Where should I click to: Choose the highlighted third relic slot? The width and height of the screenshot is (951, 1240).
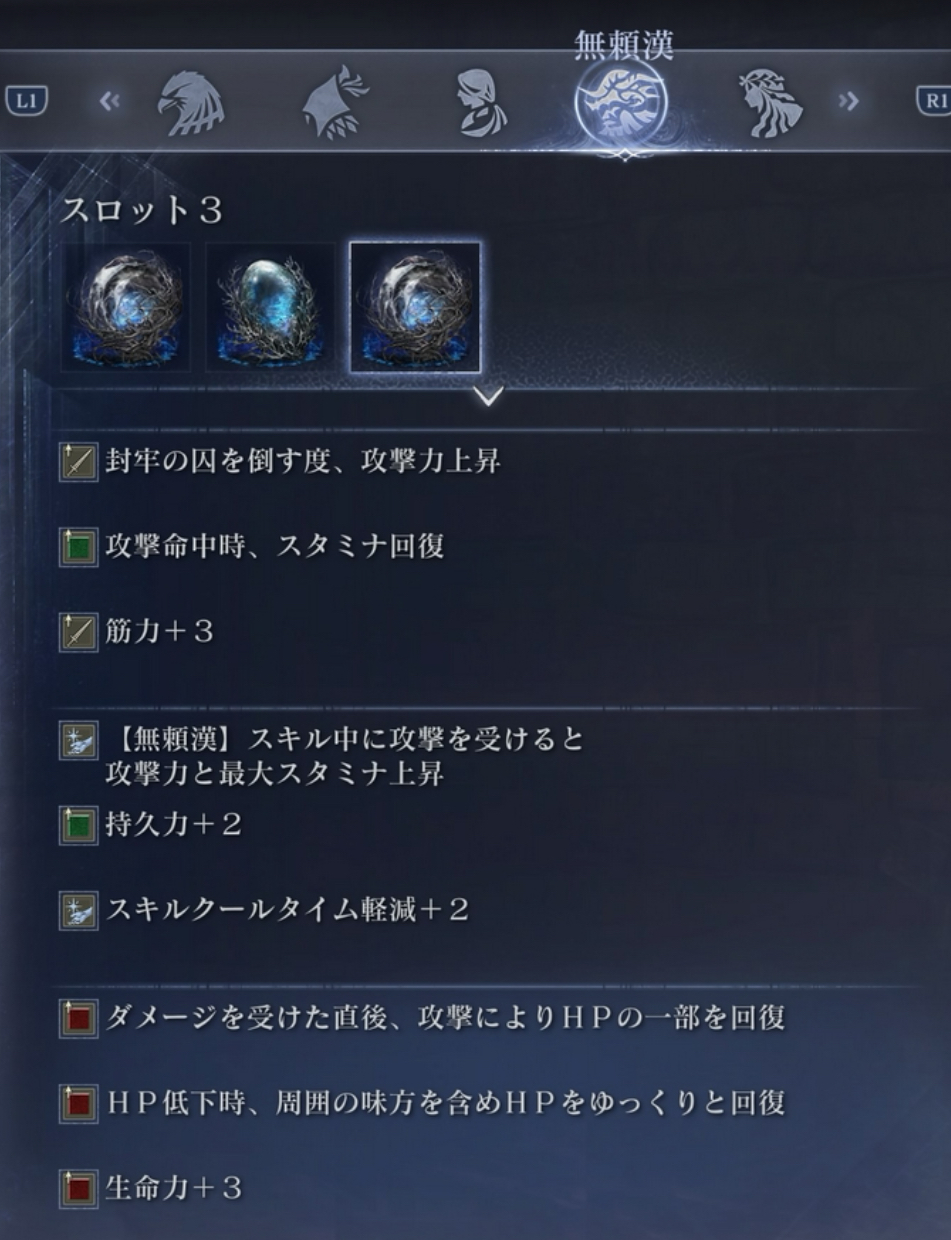click(x=414, y=307)
